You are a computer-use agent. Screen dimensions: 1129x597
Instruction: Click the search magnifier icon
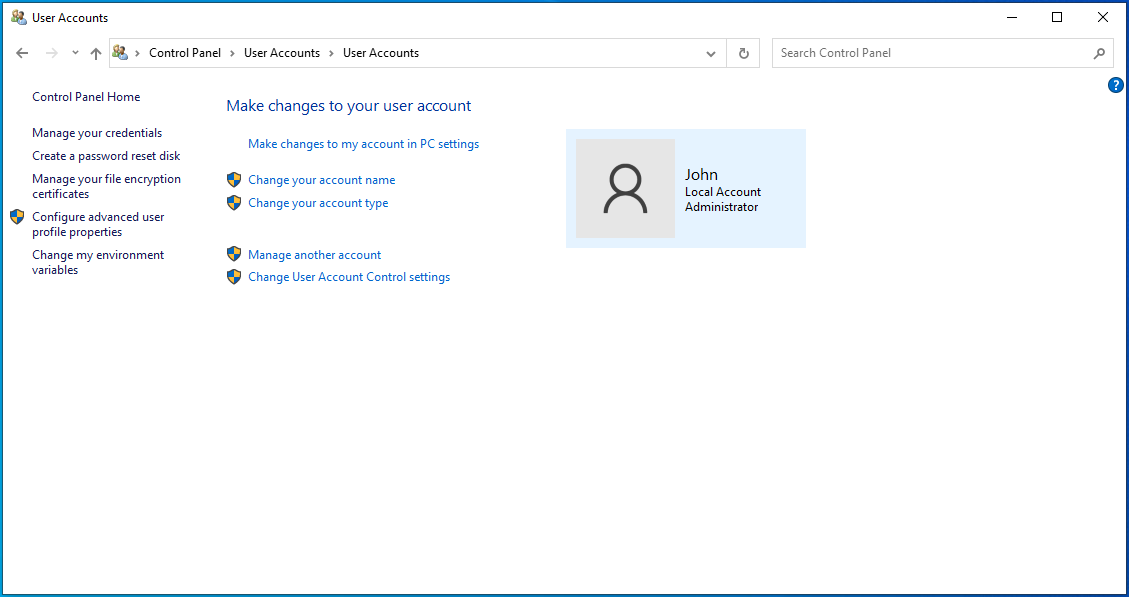coord(1099,54)
